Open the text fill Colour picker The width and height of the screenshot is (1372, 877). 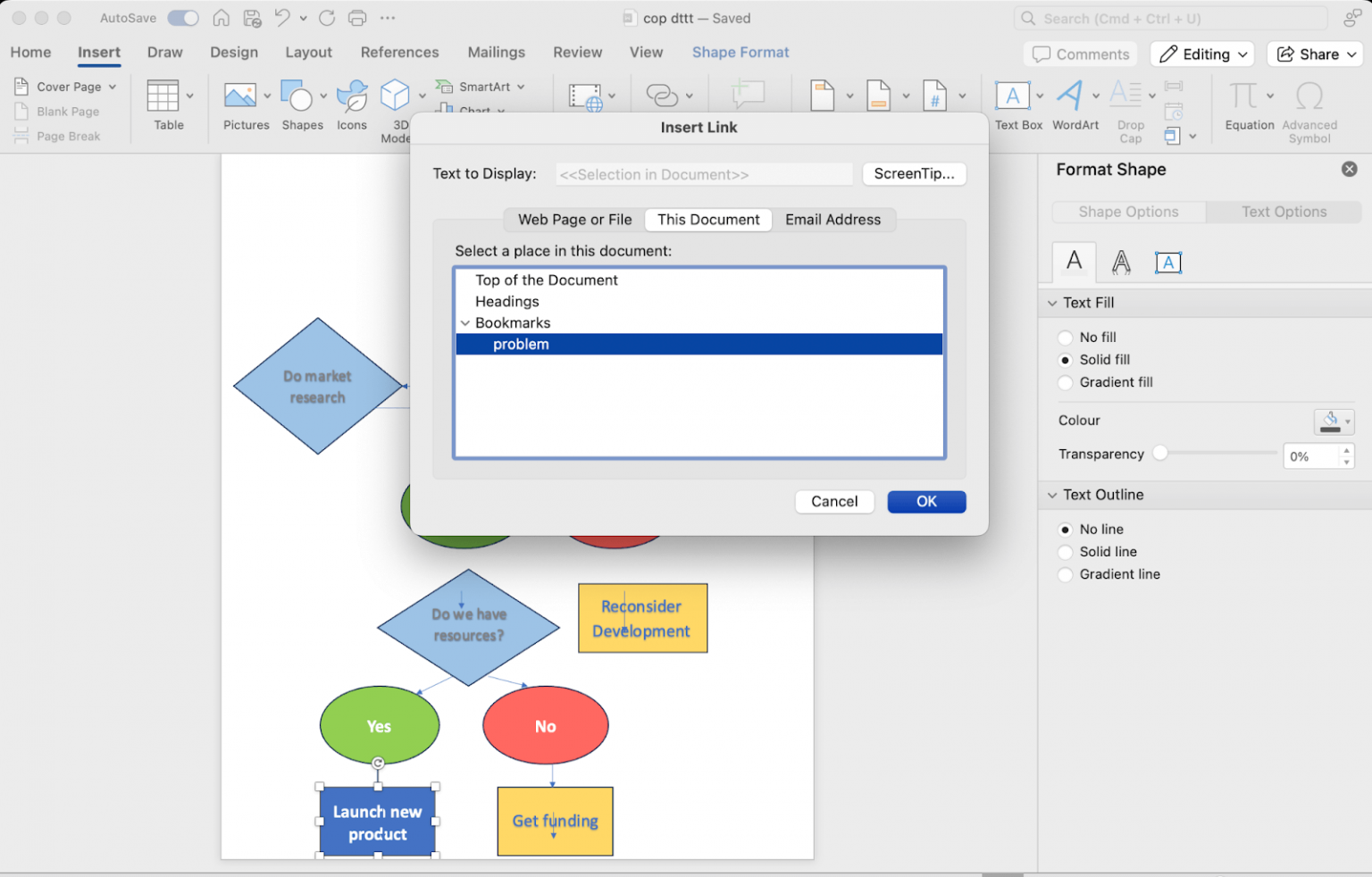(x=1334, y=421)
